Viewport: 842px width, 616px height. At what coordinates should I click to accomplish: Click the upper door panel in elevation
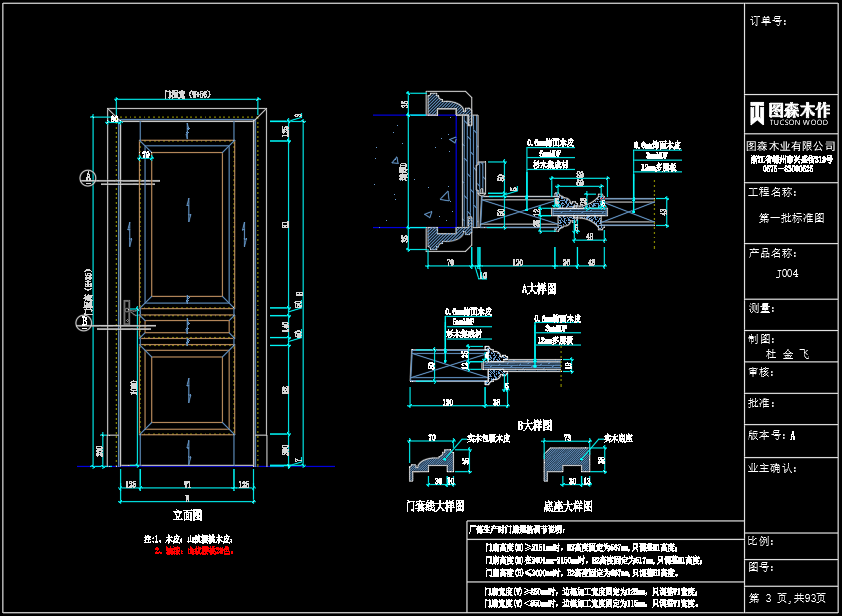click(189, 222)
